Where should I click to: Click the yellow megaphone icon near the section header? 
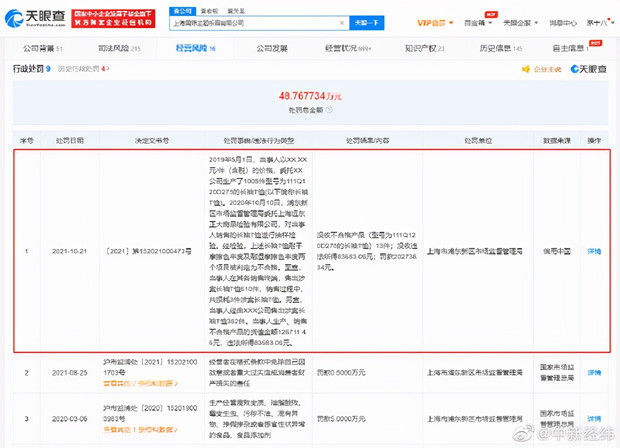point(525,69)
